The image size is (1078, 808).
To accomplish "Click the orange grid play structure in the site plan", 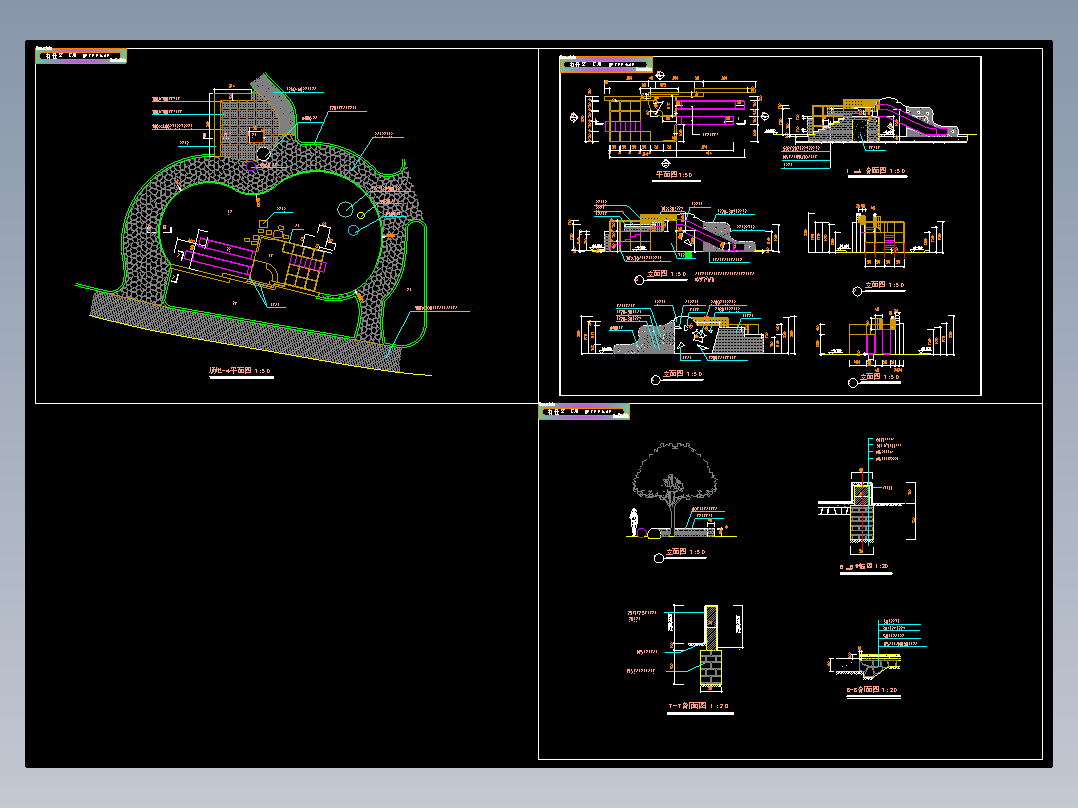I will coord(303,265).
